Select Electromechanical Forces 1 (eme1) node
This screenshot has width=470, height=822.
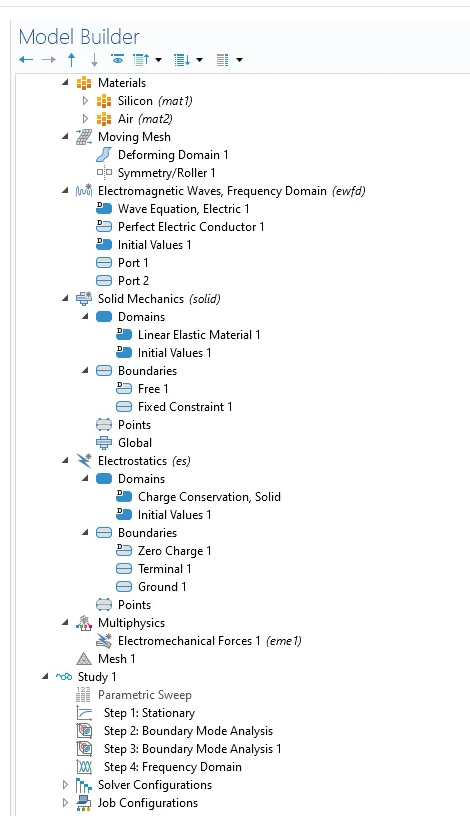pos(210,641)
